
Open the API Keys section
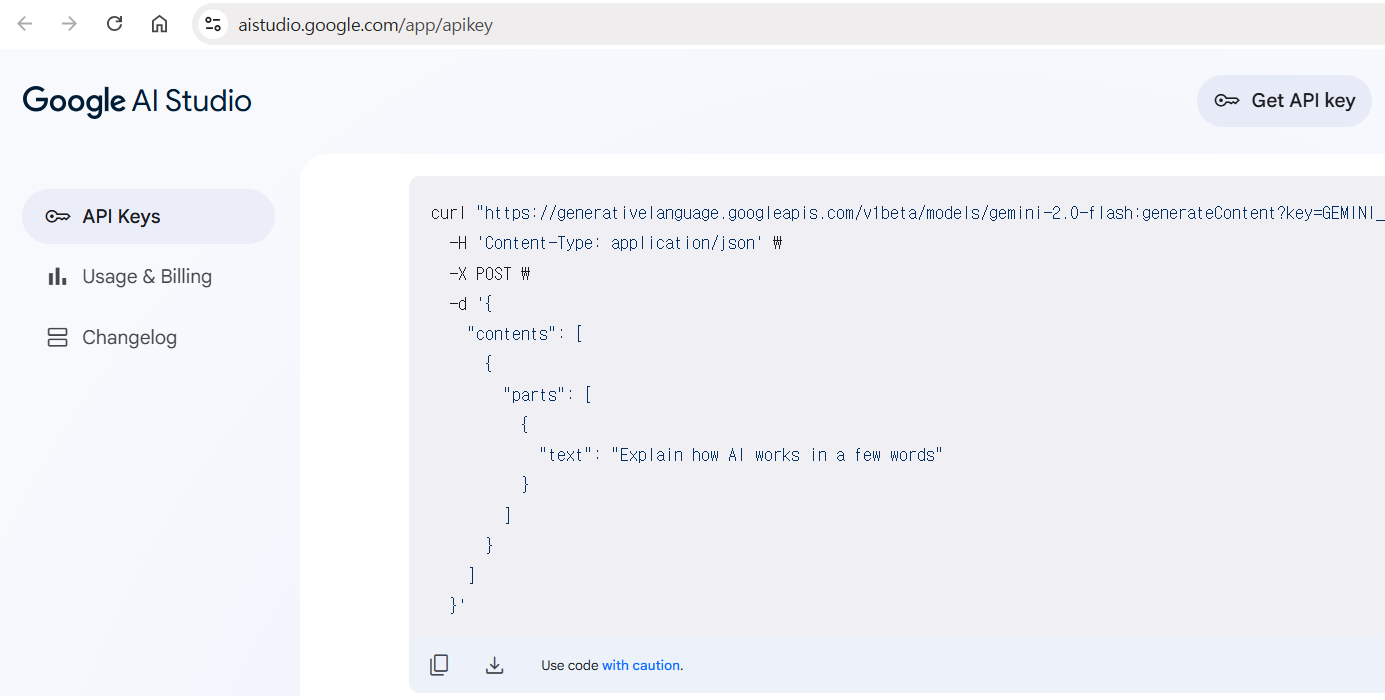(148, 217)
